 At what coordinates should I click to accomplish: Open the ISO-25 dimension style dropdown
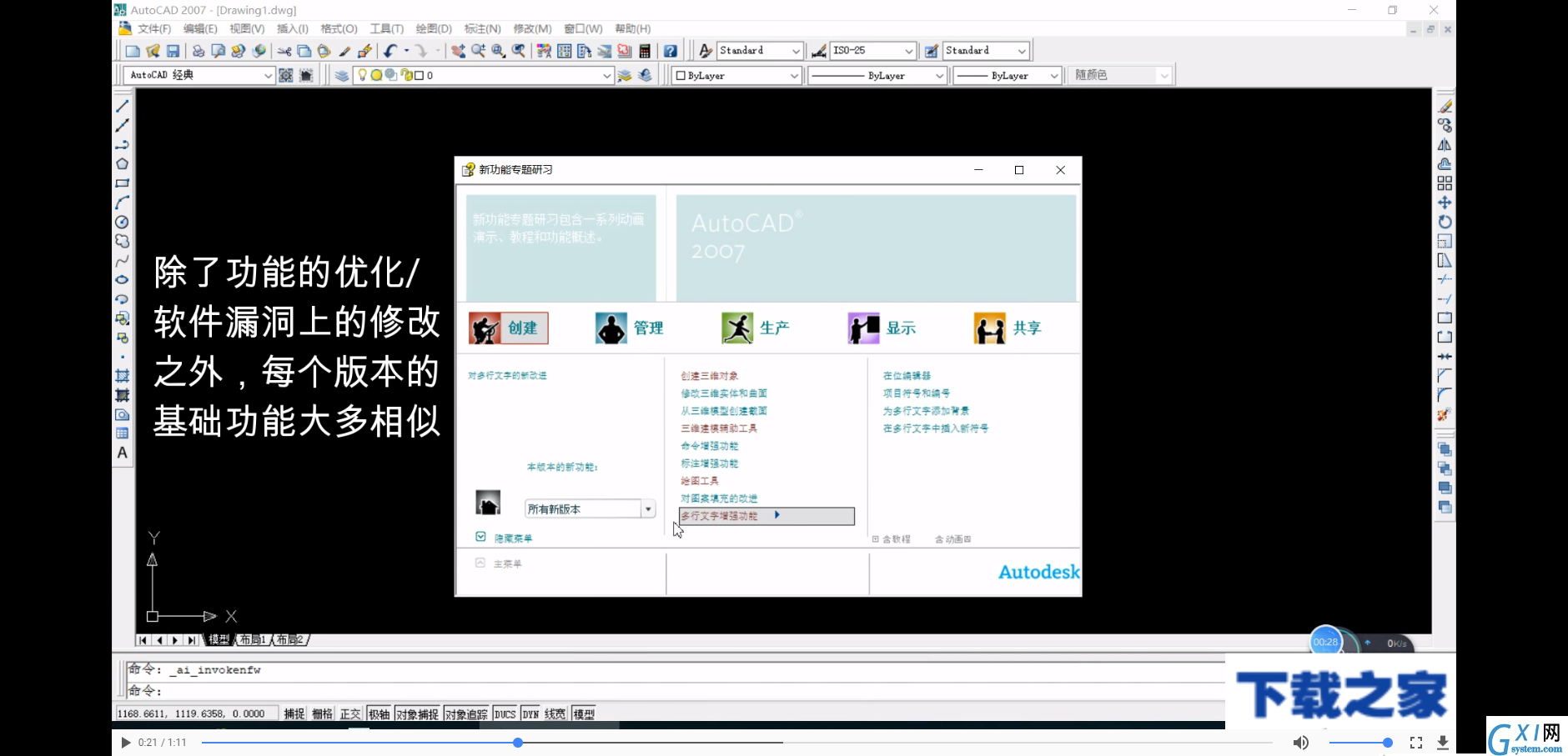(x=873, y=51)
